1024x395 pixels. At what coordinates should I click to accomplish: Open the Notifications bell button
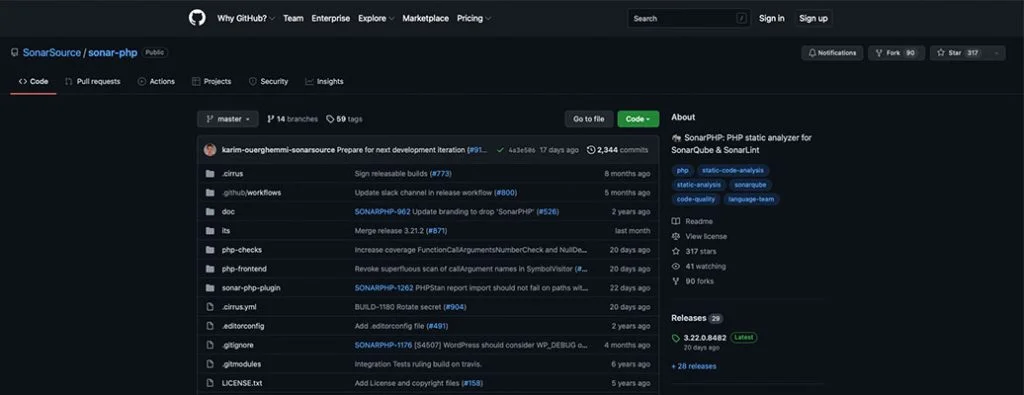pos(832,53)
